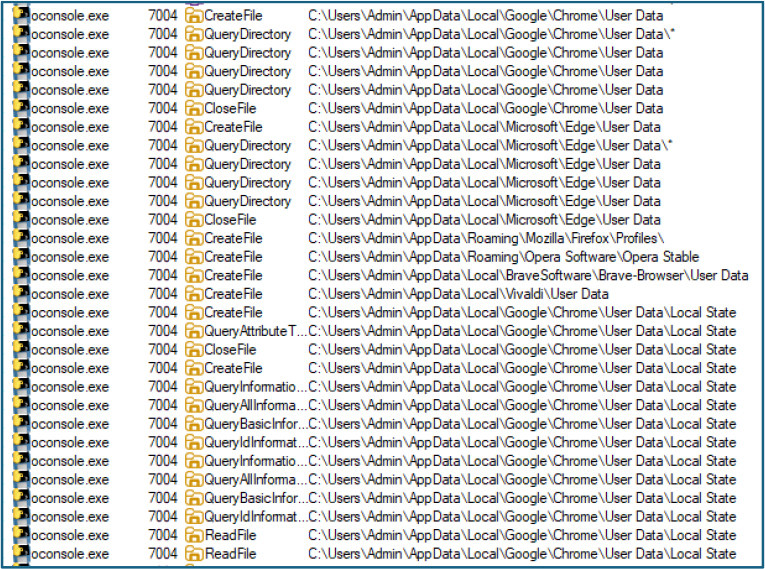Click the oconsole.exe process icon on the Vivaldi row
This screenshot has width=765, height=569.
click(x=21, y=293)
